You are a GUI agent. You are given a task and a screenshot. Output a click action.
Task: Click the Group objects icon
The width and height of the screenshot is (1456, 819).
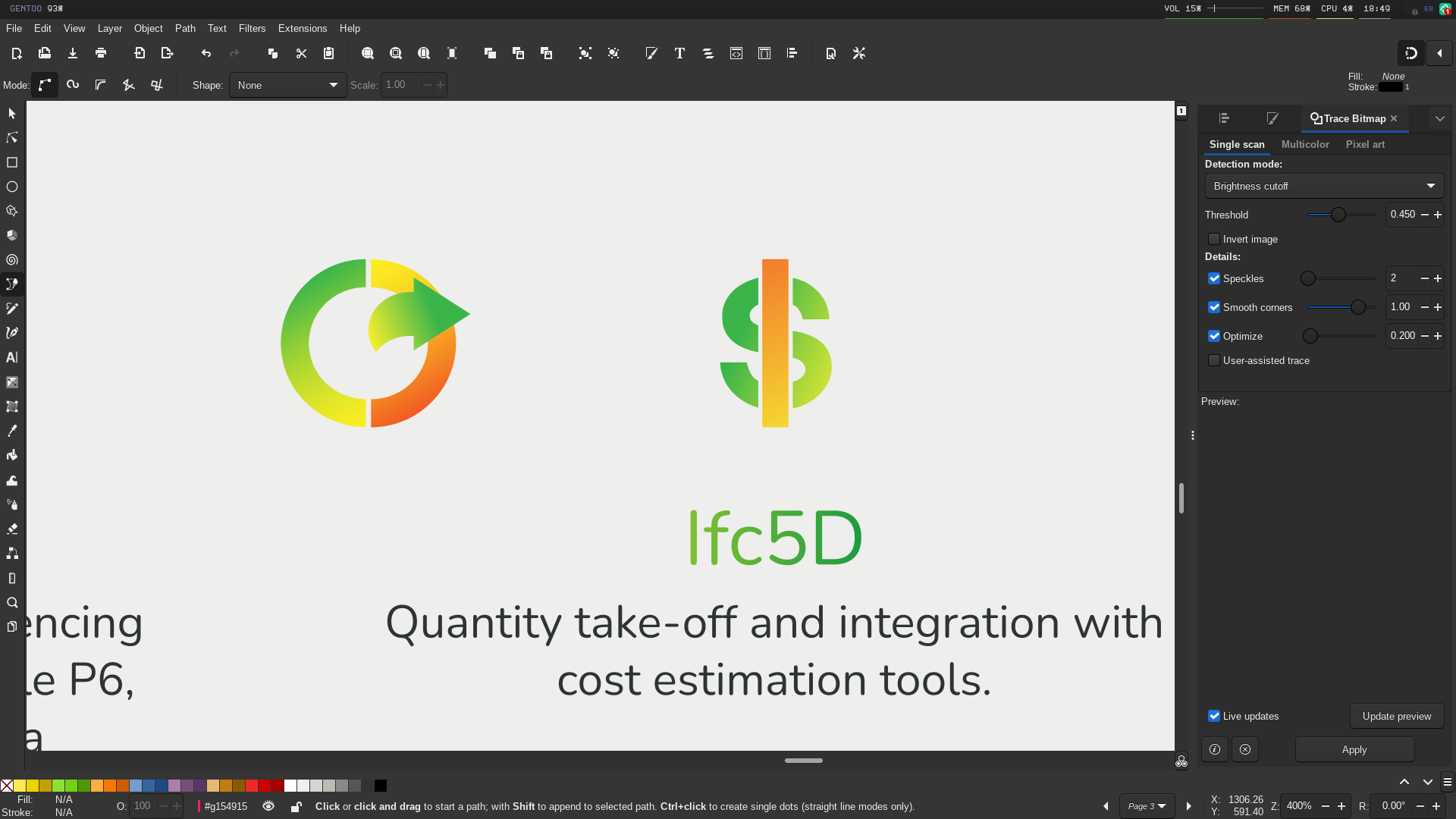[585, 53]
